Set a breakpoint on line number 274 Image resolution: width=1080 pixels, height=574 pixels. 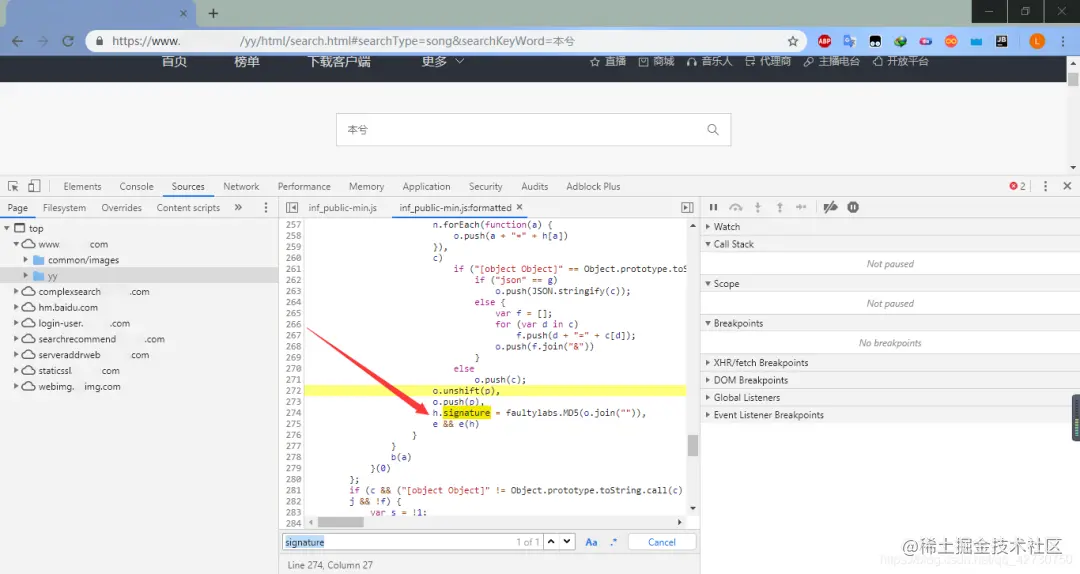point(293,413)
